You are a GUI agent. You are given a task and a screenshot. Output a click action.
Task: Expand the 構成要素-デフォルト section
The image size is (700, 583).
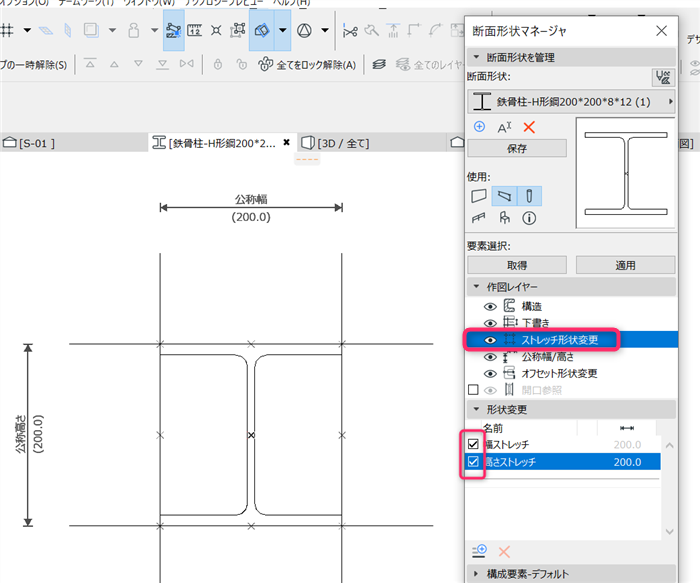(476, 574)
